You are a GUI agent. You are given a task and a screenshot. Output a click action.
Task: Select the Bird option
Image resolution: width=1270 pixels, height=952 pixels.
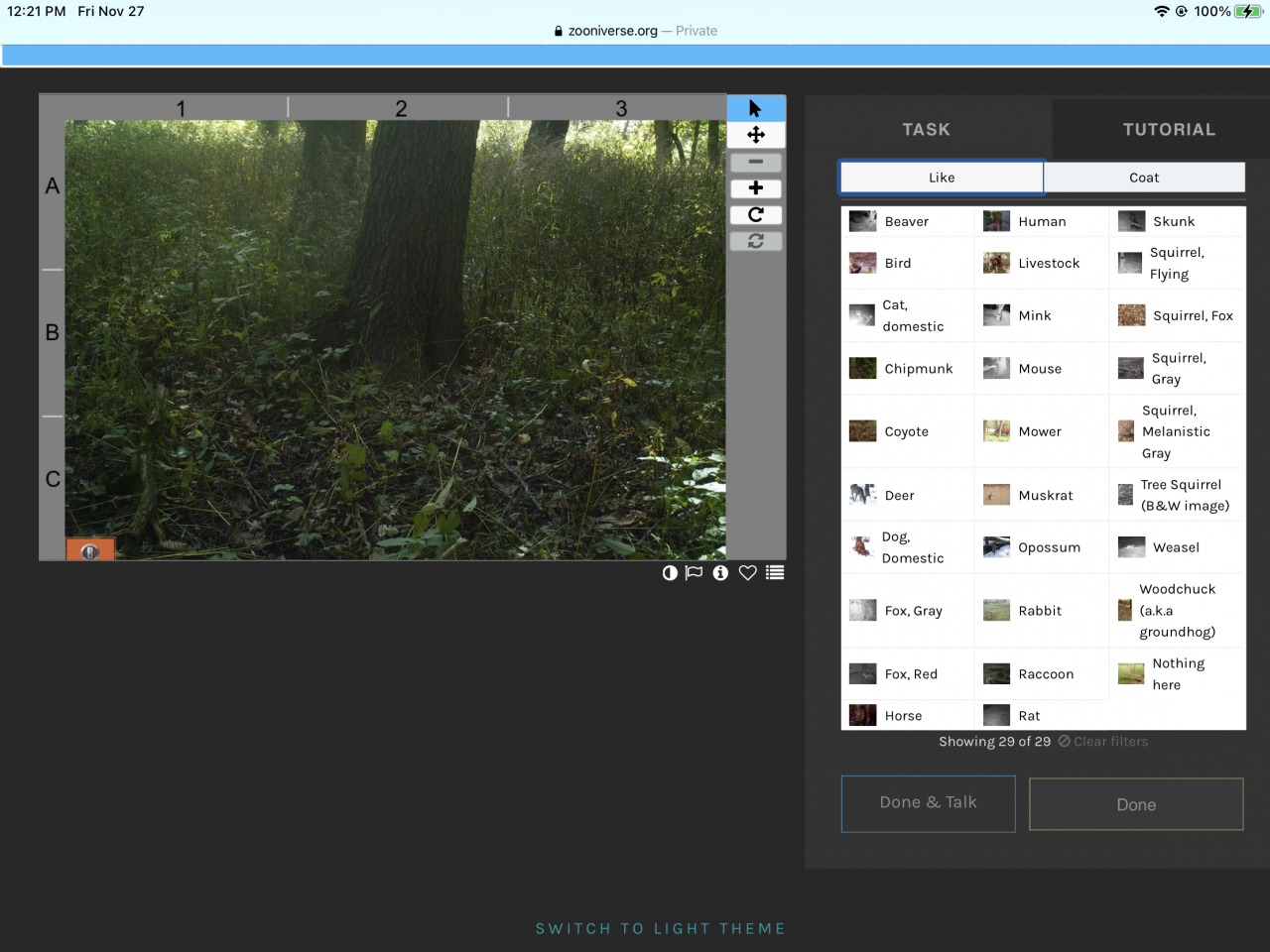(908, 263)
